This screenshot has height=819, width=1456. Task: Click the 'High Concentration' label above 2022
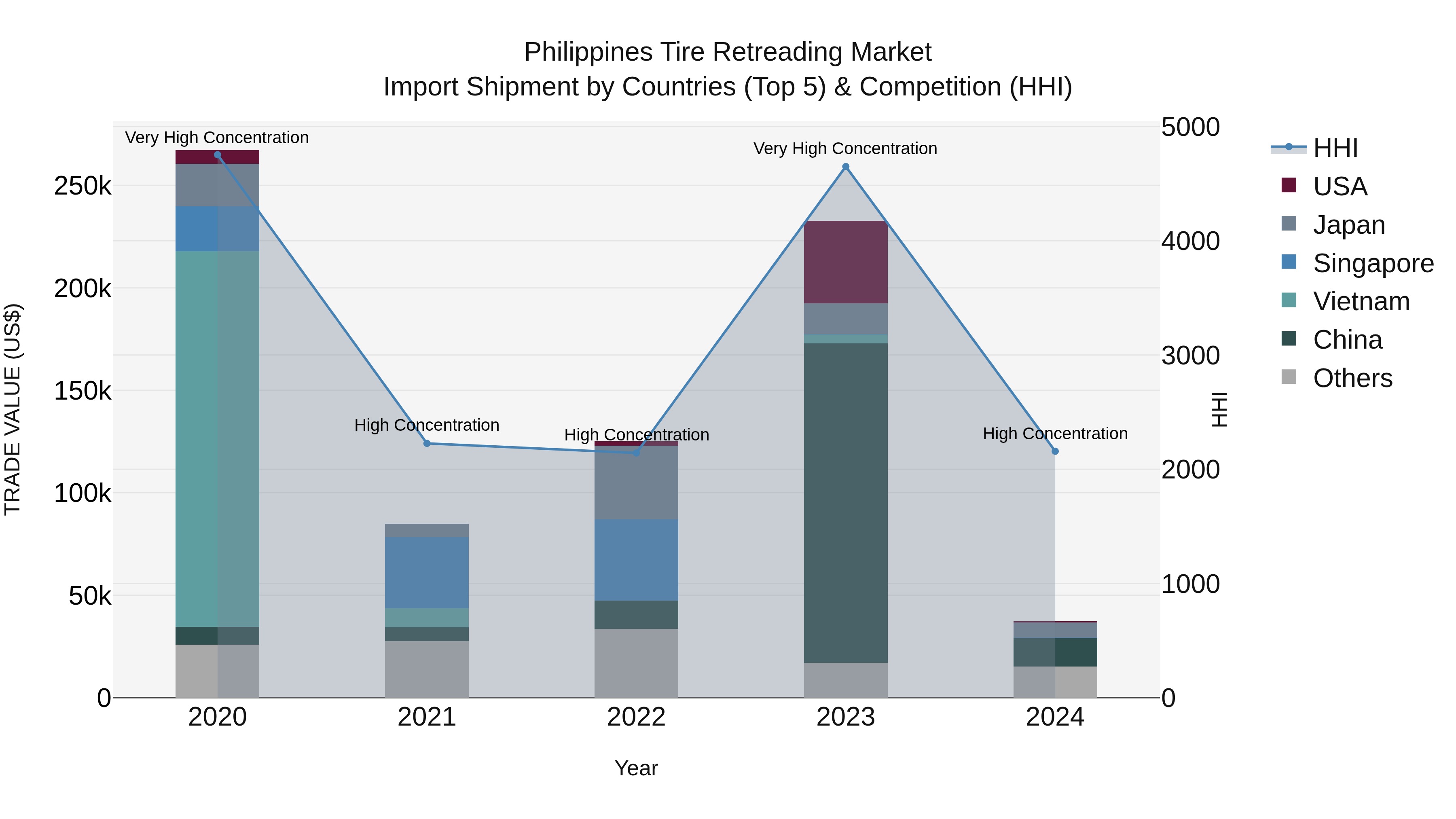637,435
